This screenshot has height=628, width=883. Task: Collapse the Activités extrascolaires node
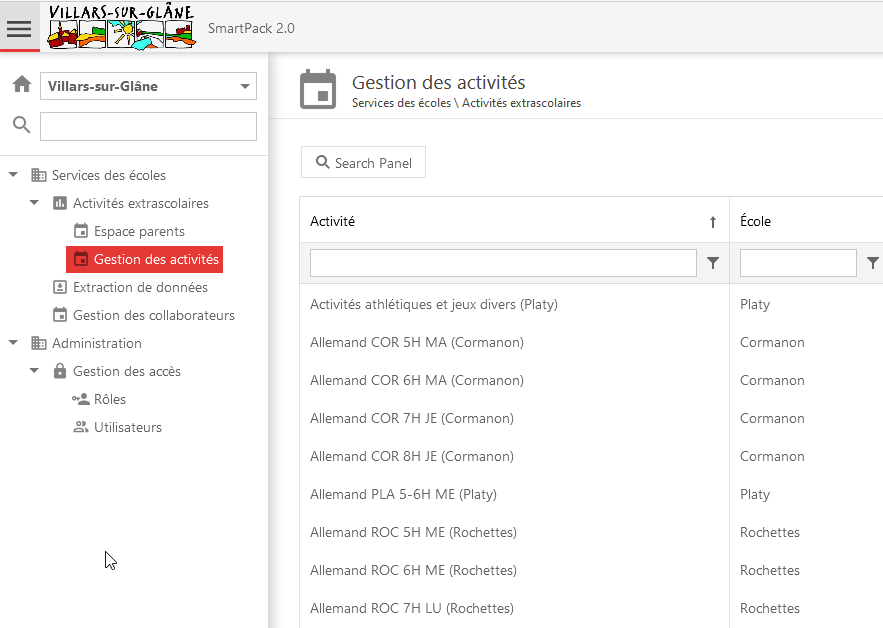click(x=35, y=203)
